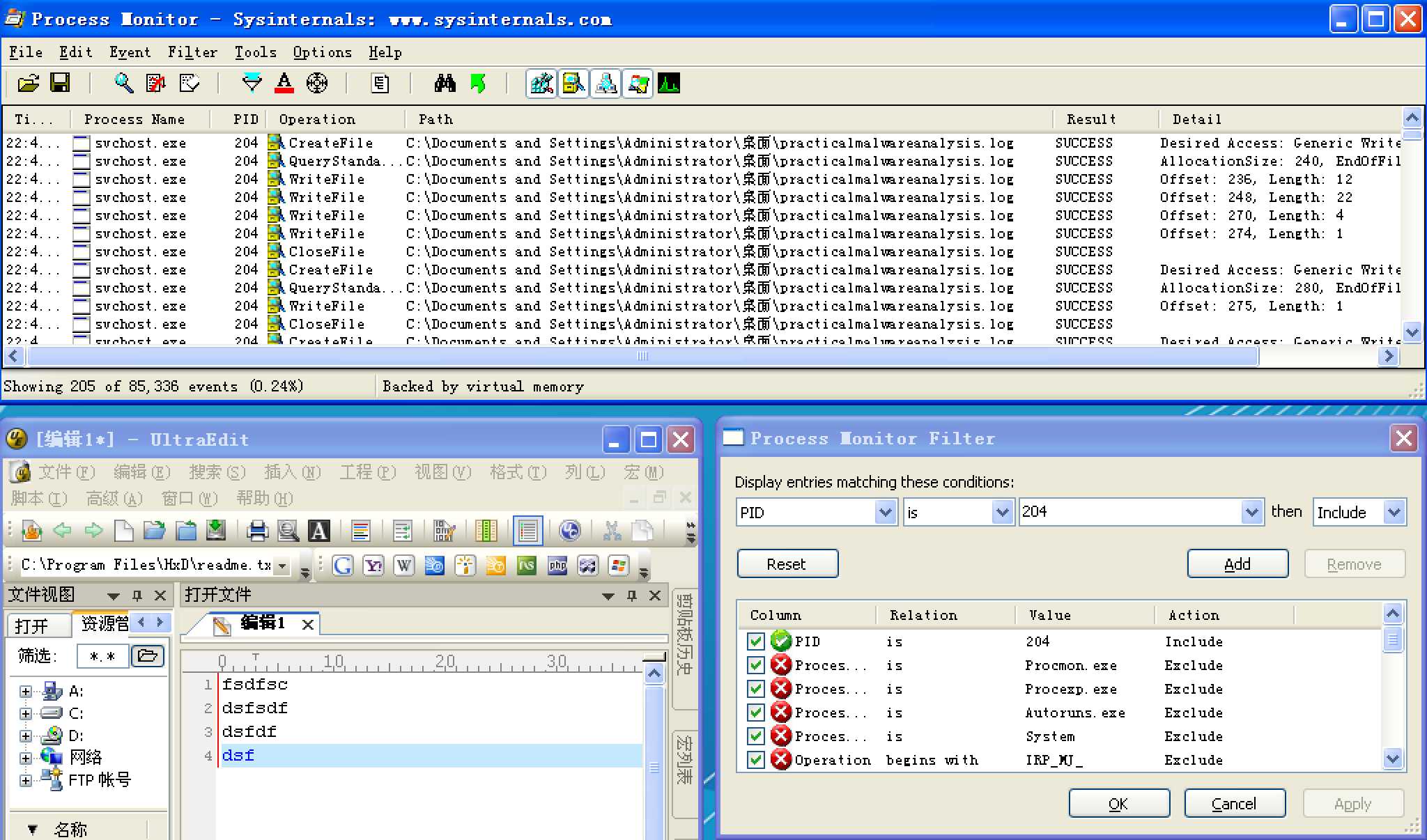This screenshot has height=840, width=1427.
Task: Click the Windows flag icon in UltraEdit toolbar
Action: (x=619, y=565)
